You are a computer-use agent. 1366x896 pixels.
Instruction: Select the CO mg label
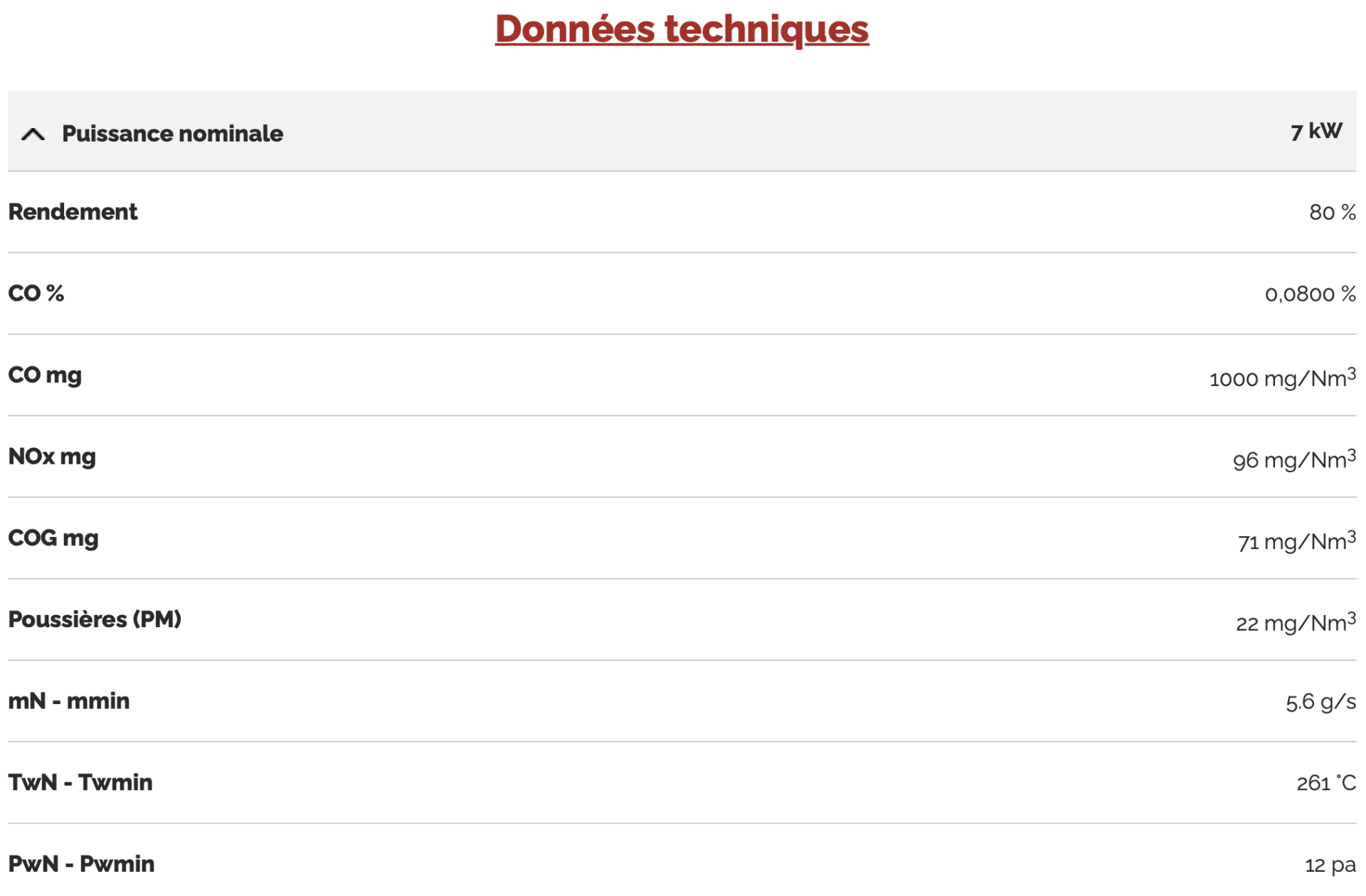tap(45, 375)
